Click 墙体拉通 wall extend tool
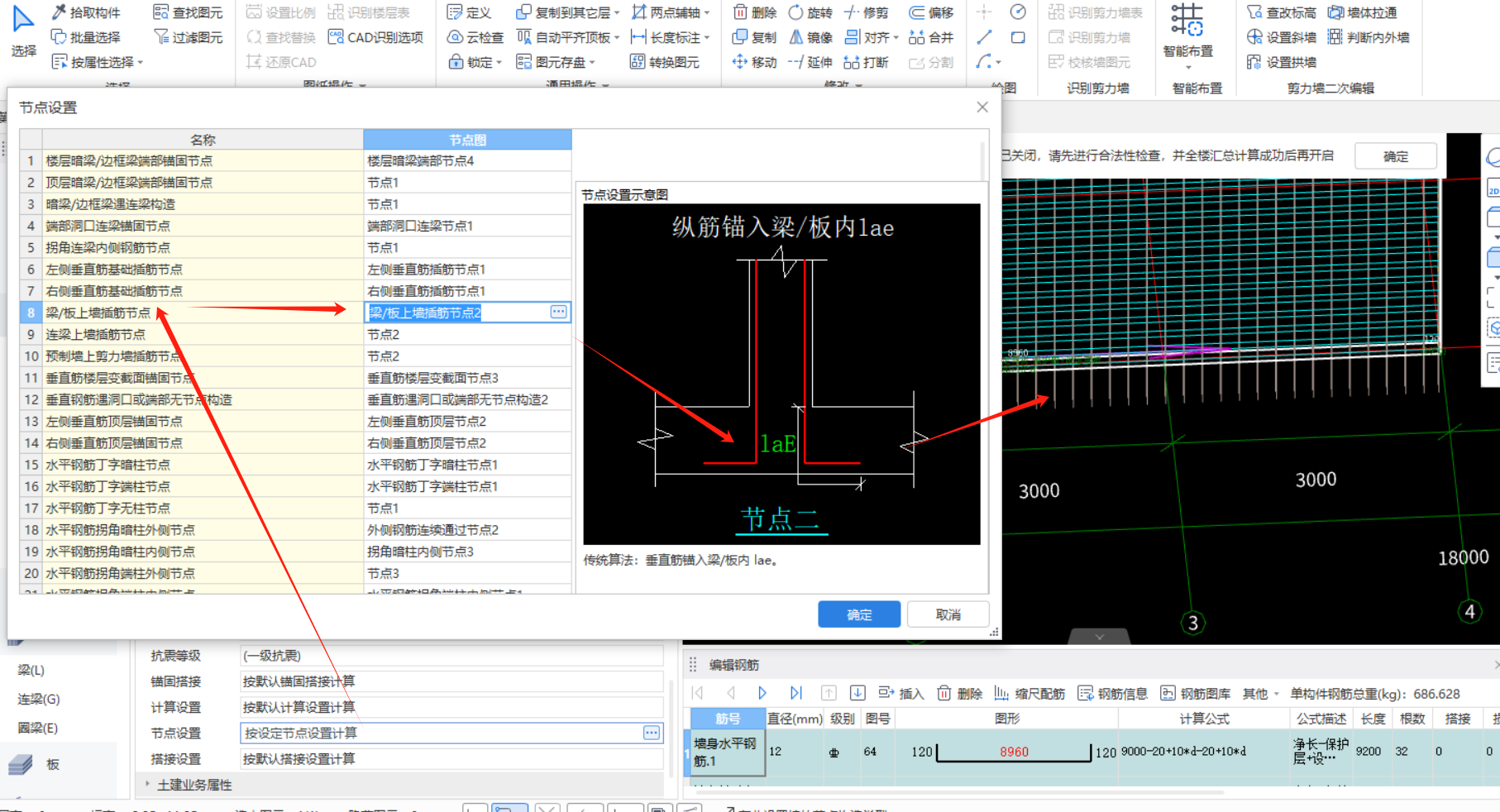Screen dimensions: 1500x812 click(x=1363, y=12)
